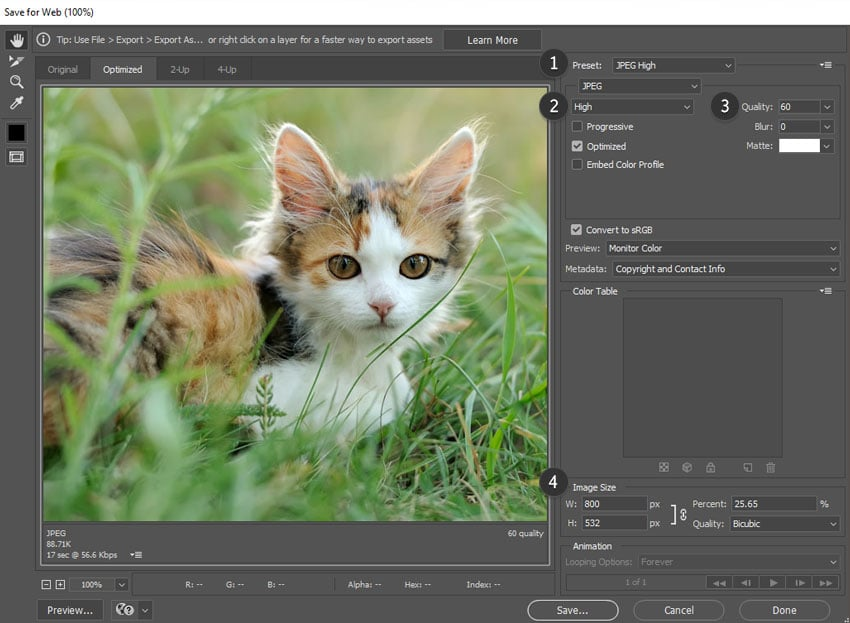Select the Hand tool
The height and width of the screenshot is (623, 850).
(x=16, y=40)
